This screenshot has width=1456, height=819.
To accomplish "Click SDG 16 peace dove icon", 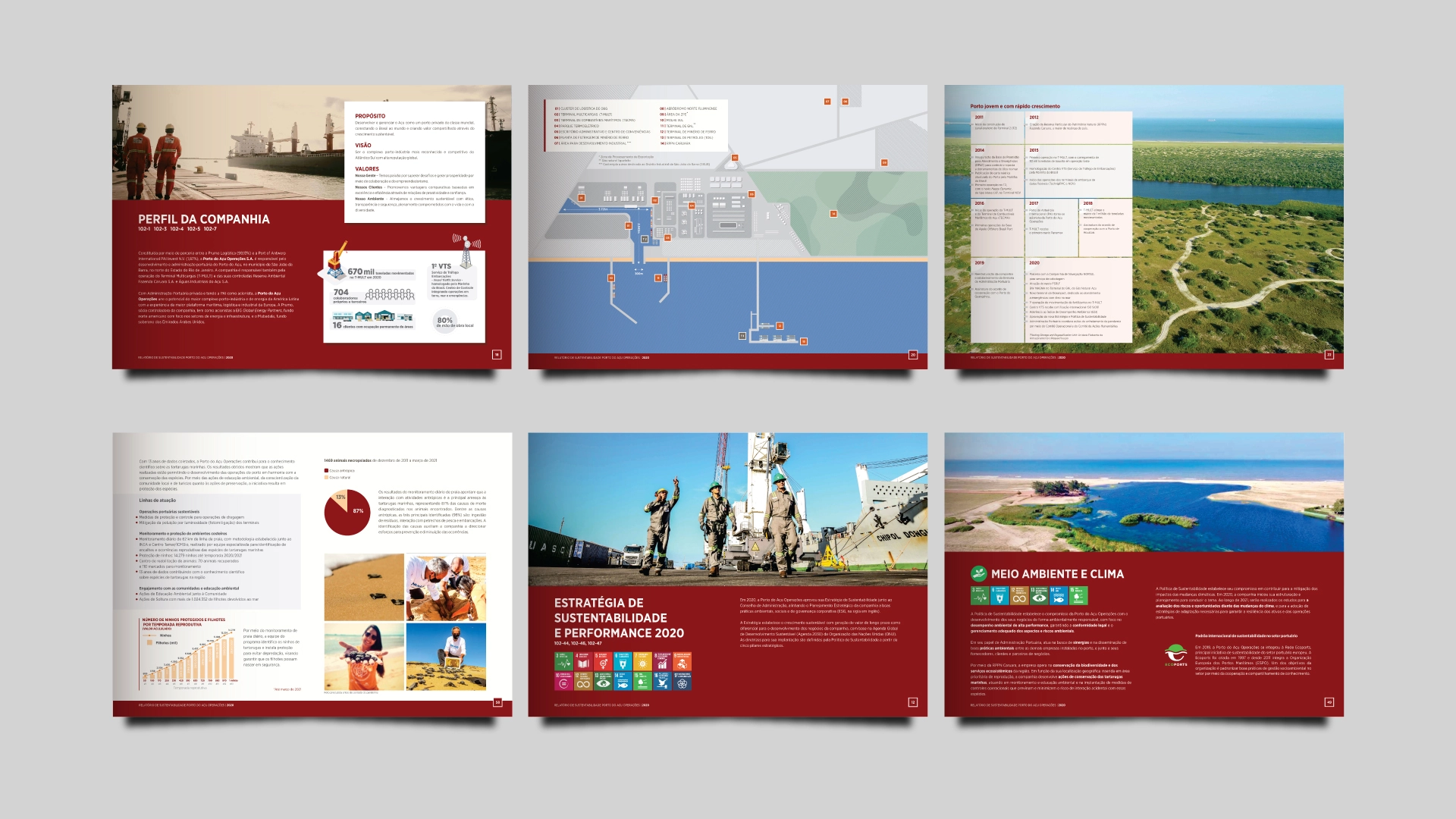I will pos(662,681).
